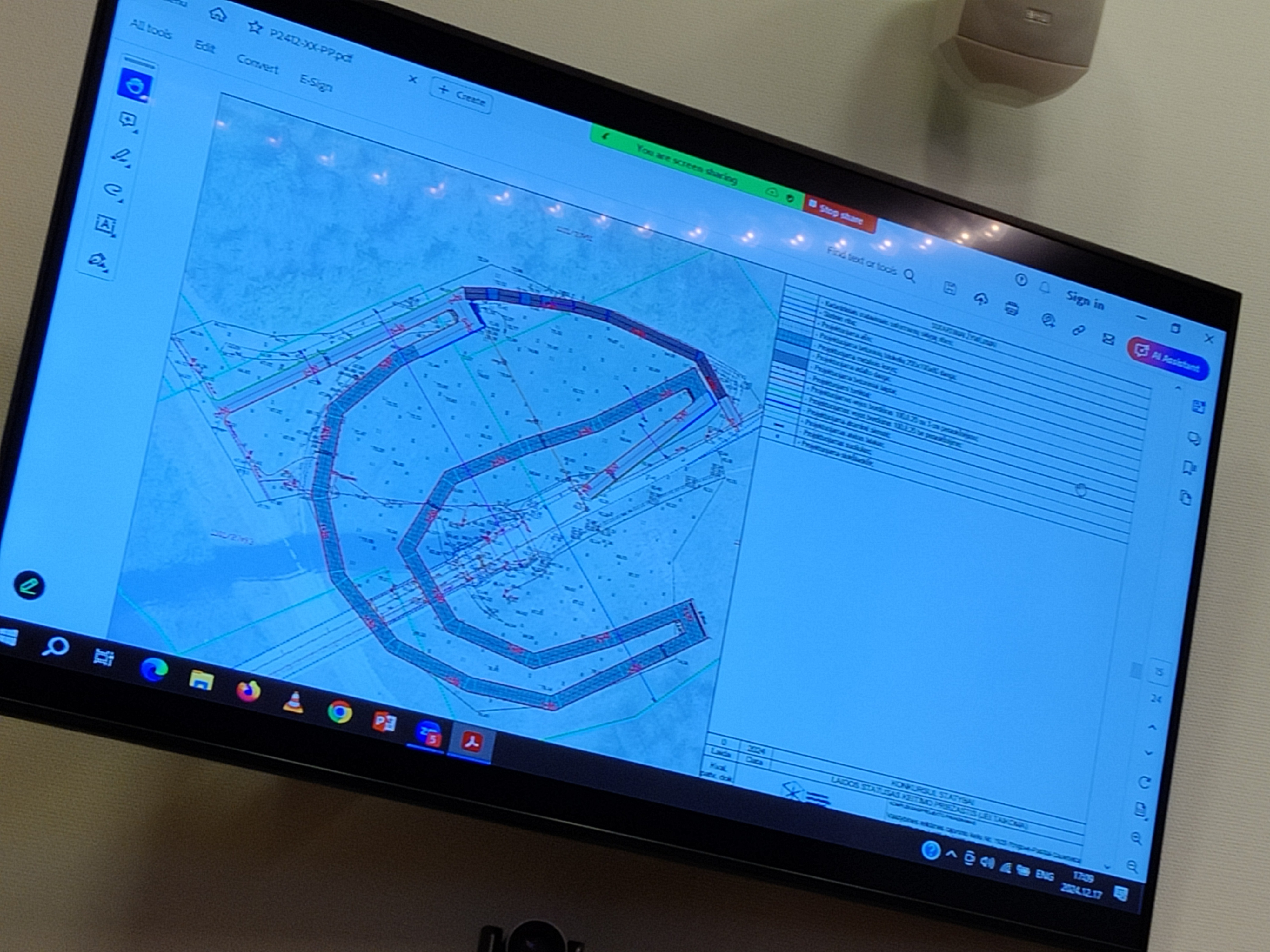Print the PDF document

click(x=1011, y=308)
